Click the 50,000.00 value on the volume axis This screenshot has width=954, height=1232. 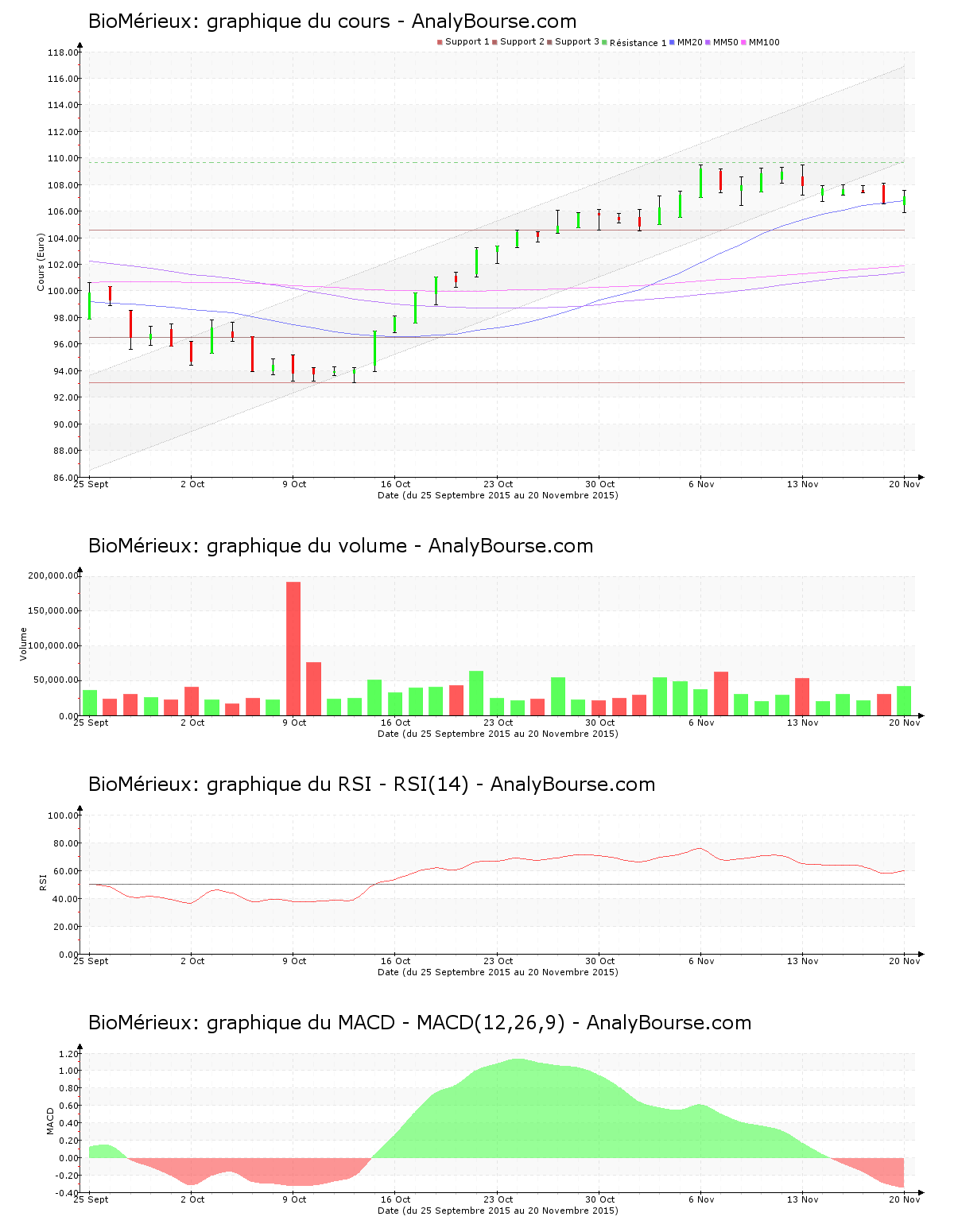pos(56,680)
